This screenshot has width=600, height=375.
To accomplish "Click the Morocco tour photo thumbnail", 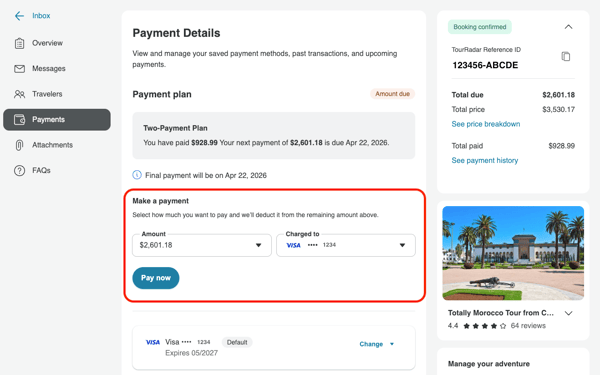I will (513, 253).
